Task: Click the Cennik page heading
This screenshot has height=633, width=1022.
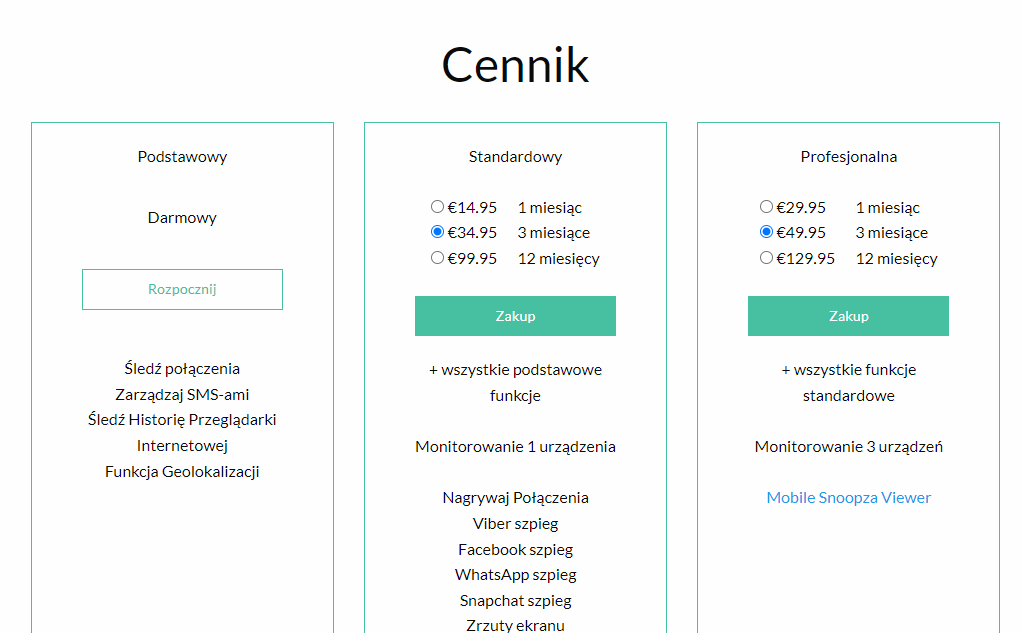Action: coord(516,65)
